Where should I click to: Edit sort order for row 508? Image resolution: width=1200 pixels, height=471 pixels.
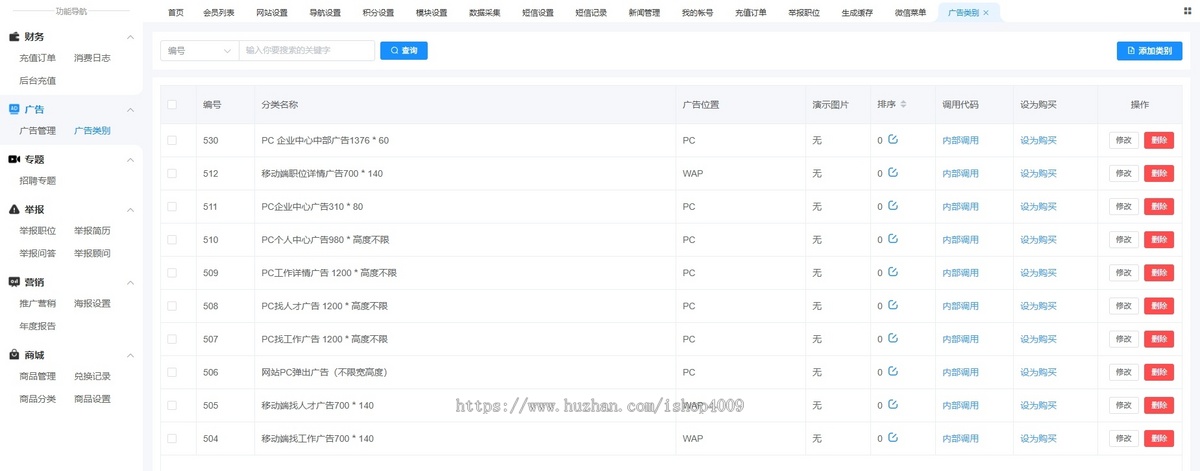(x=893, y=305)
